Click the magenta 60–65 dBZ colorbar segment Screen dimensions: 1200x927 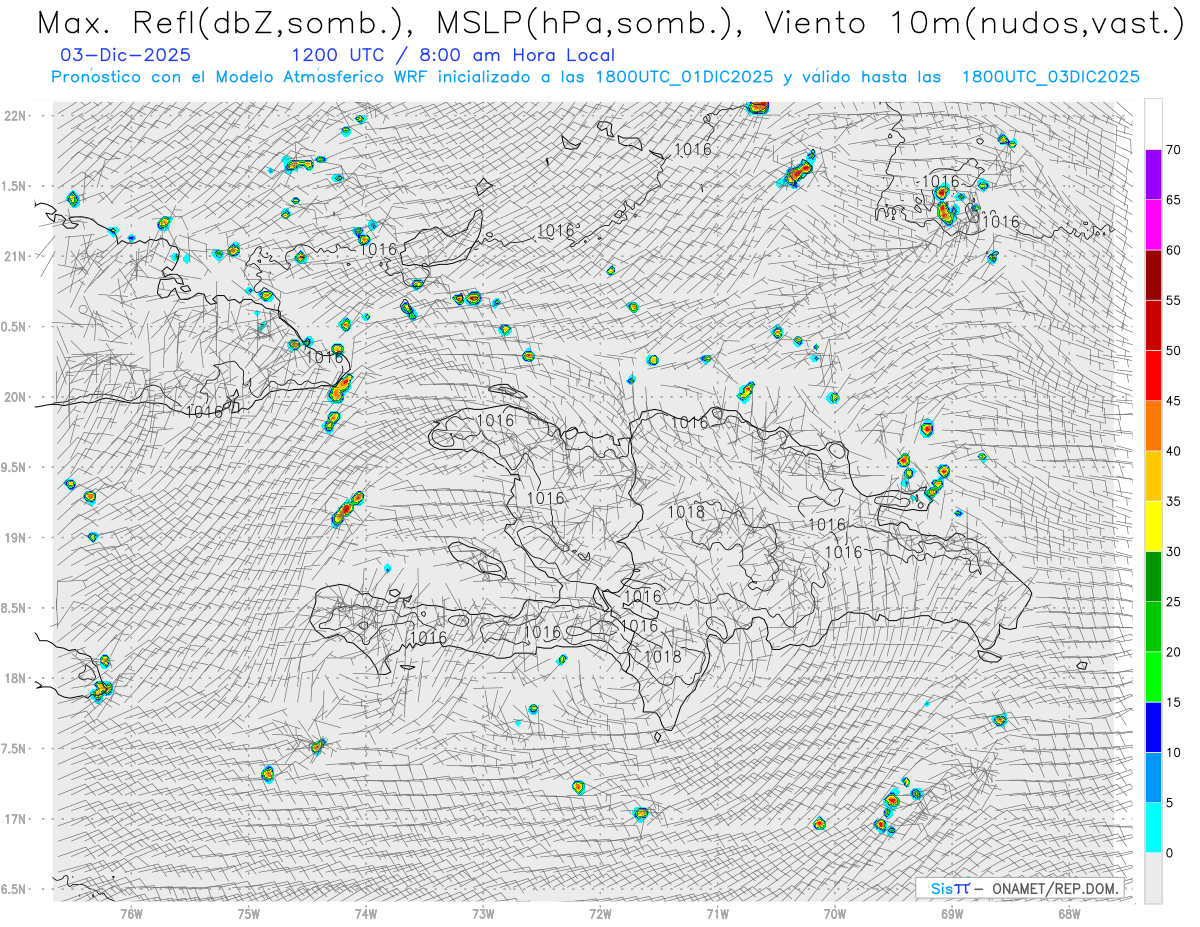point(1153,225)
